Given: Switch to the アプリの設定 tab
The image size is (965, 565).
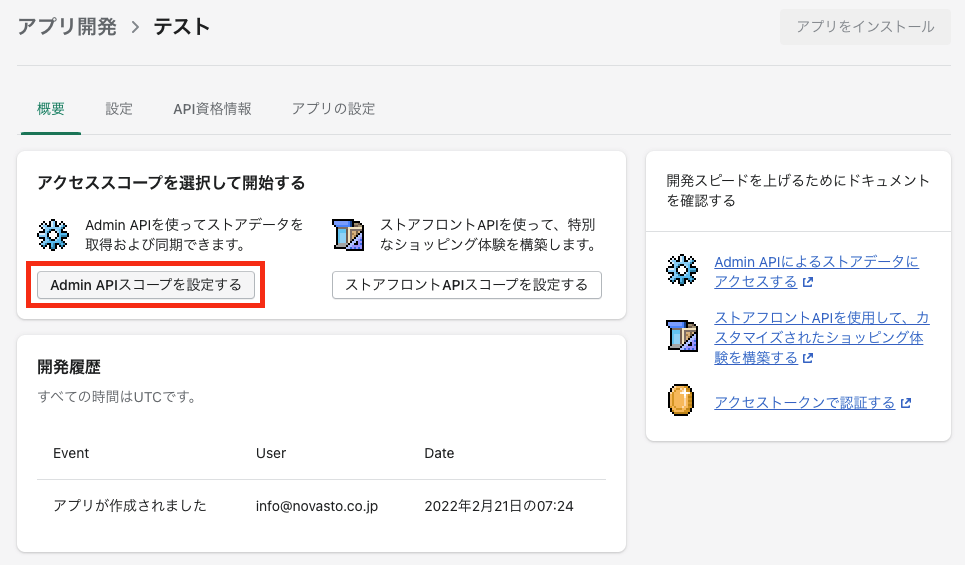Looking at the screenshot, I should (x=333, y=109).
